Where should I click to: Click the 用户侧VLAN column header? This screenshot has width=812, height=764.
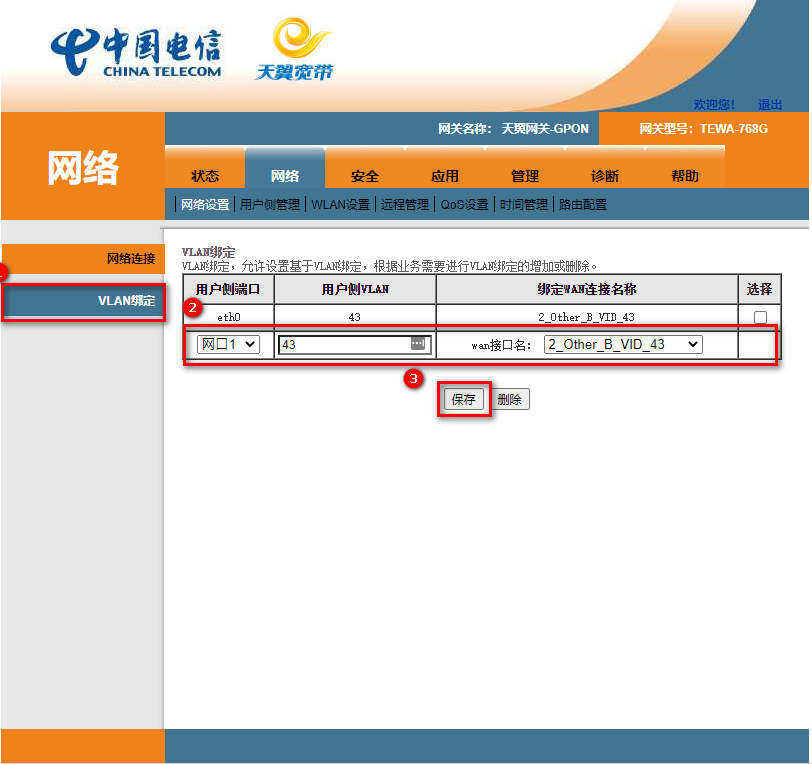click(x=355, y=289)
